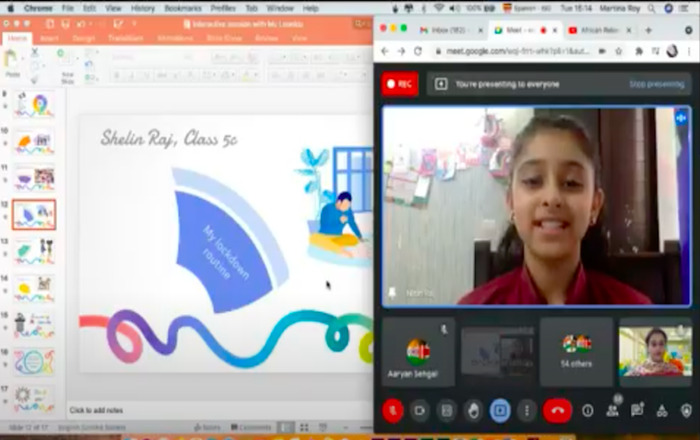Close the Gmail Inbox tab

[480, 30]
